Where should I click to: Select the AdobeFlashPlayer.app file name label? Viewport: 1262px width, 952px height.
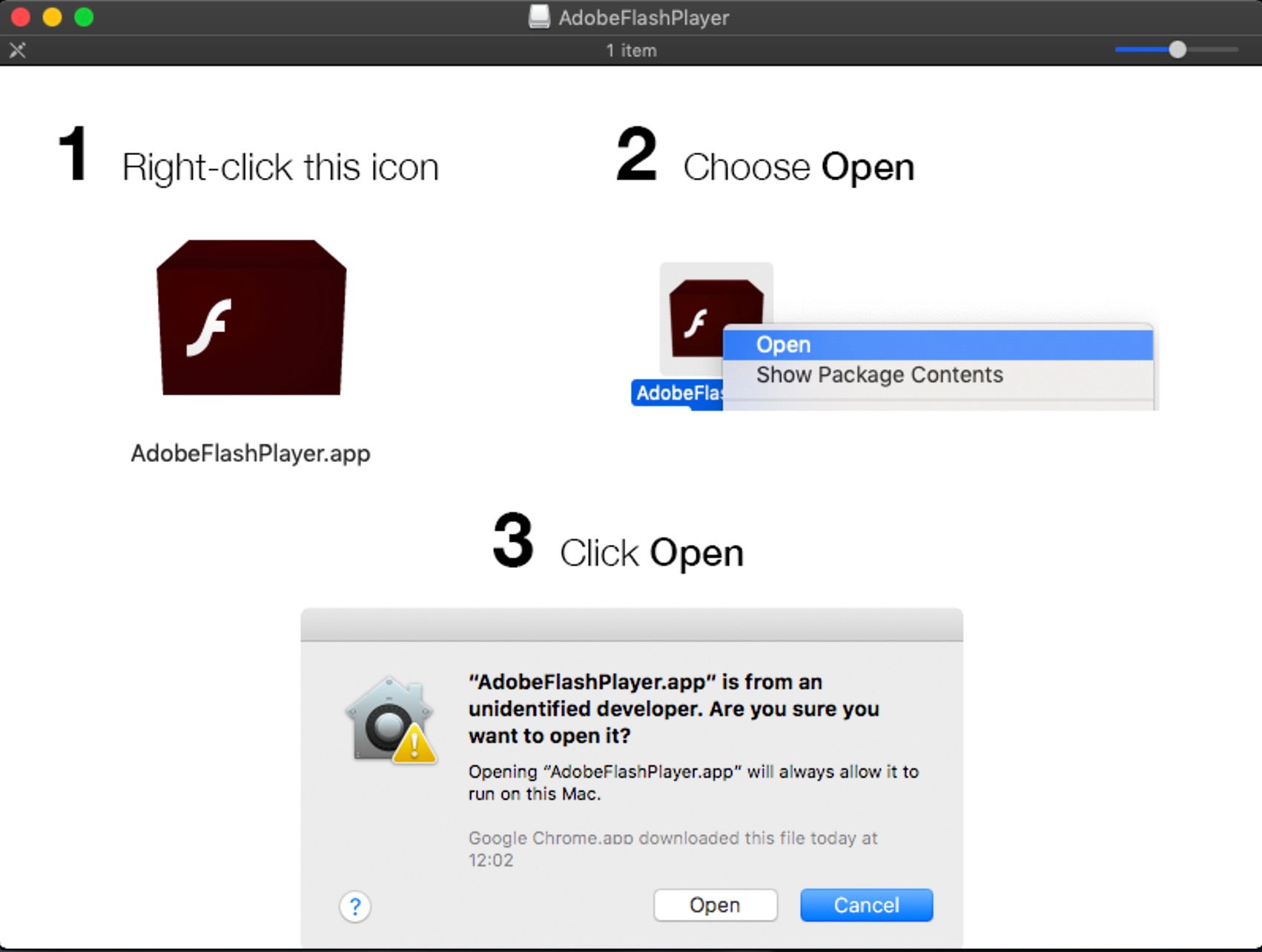click(251, 453)
